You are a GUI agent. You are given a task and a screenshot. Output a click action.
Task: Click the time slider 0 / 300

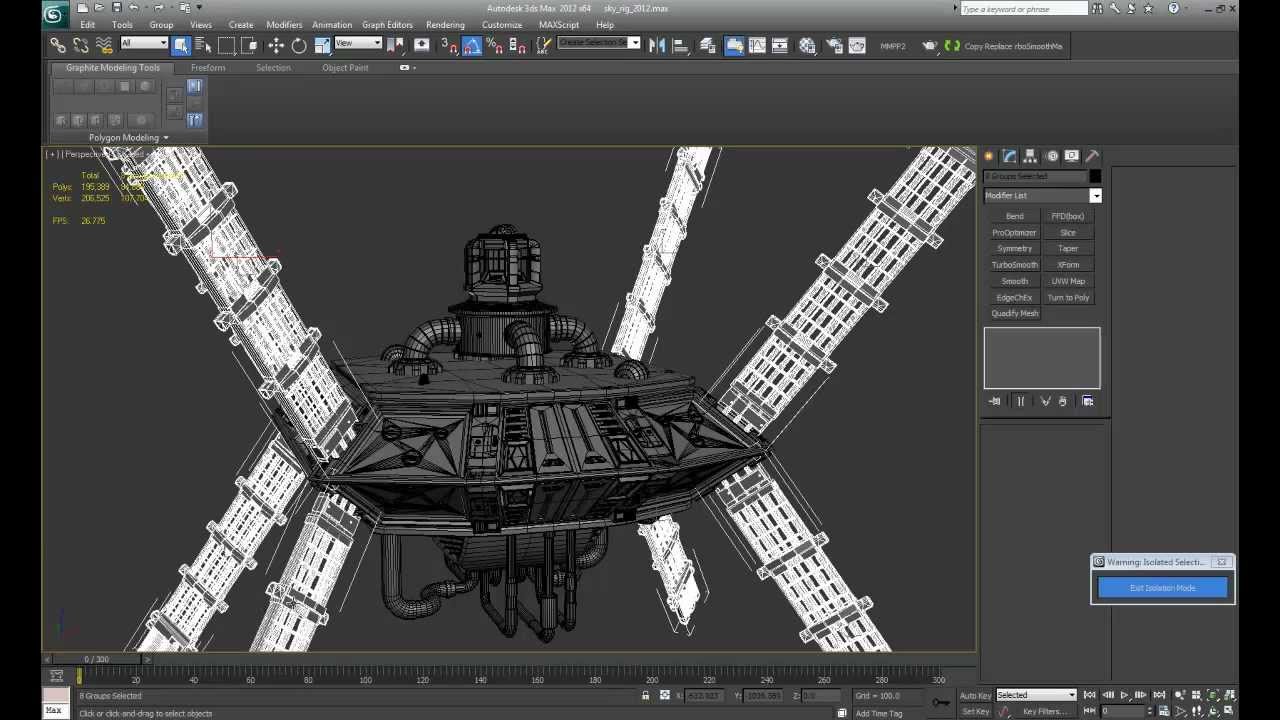[96, 659]
